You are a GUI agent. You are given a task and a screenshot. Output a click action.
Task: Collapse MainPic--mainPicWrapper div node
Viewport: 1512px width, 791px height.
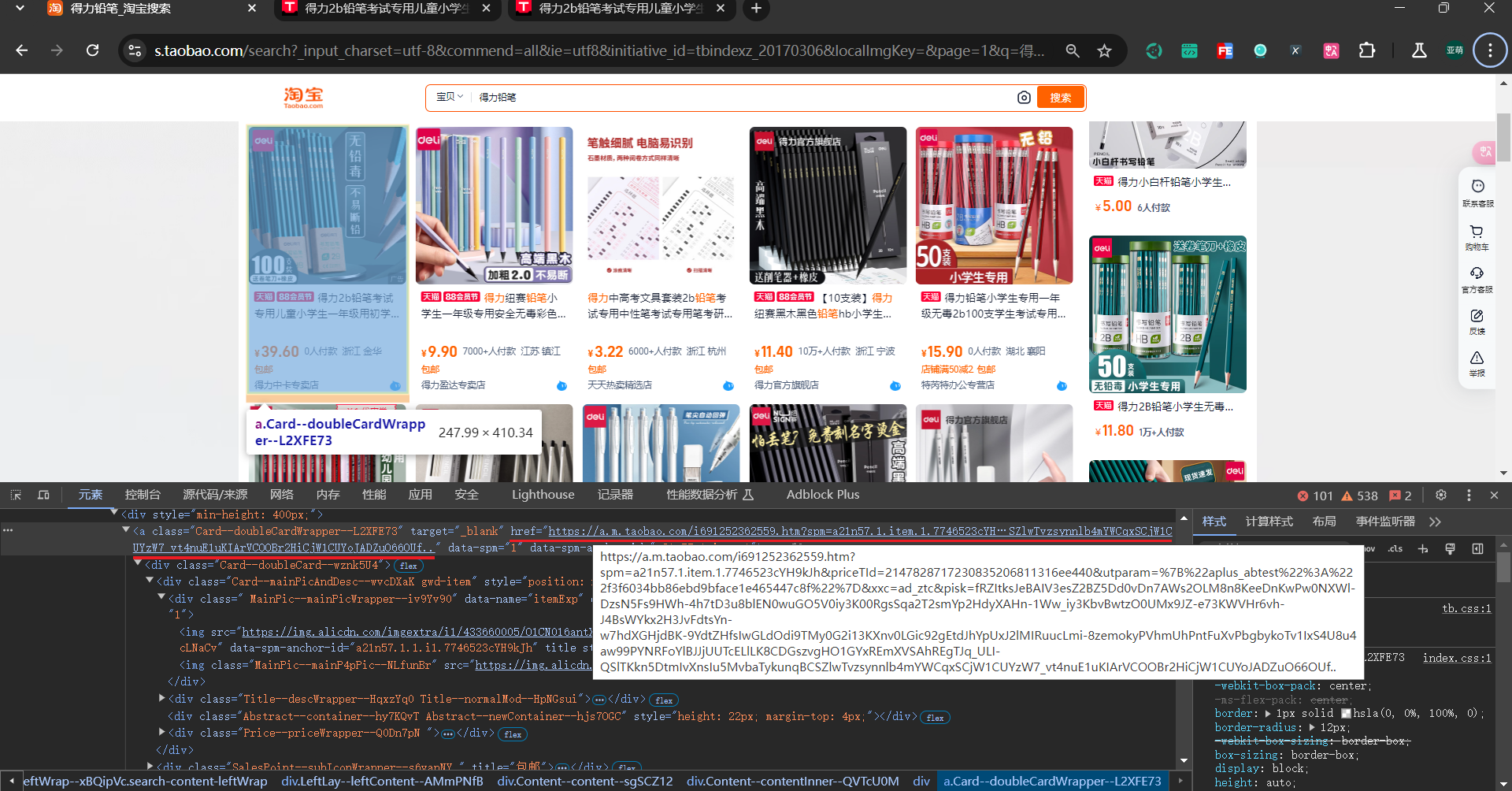[161, 598]
